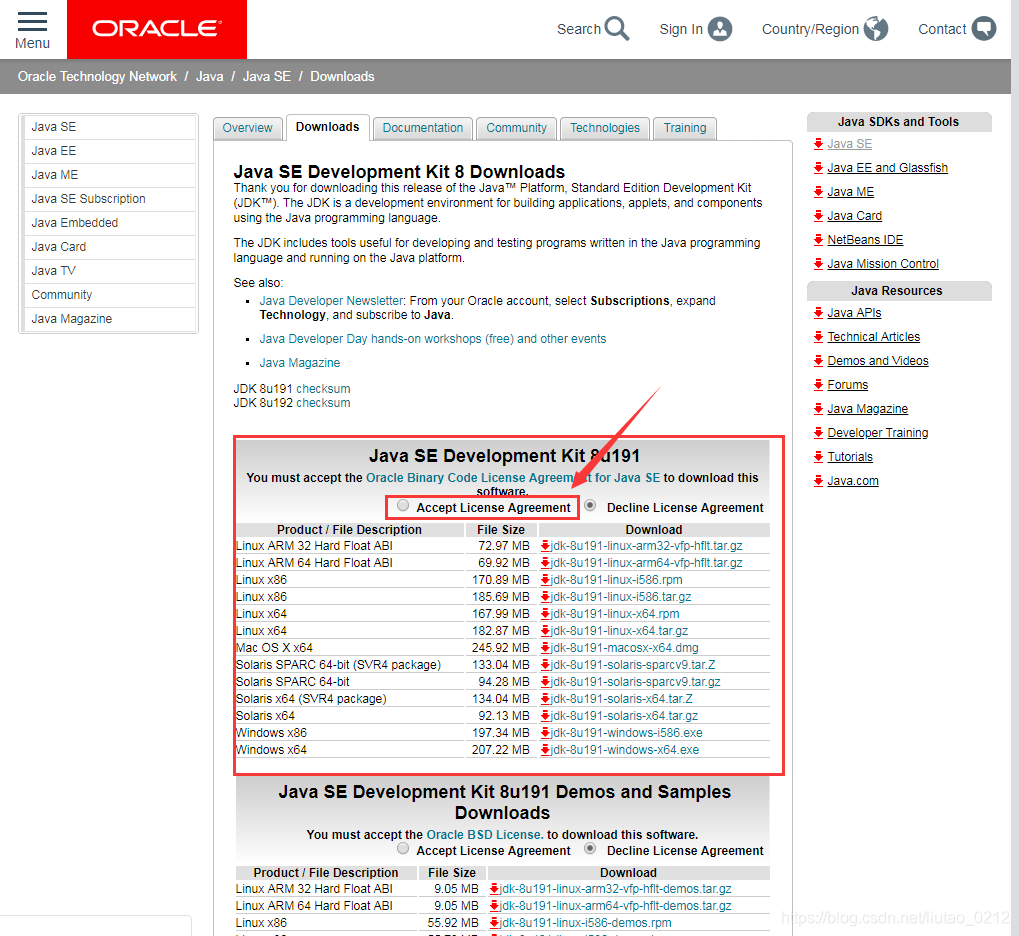Open the Documentation tab

pos(422,128)
